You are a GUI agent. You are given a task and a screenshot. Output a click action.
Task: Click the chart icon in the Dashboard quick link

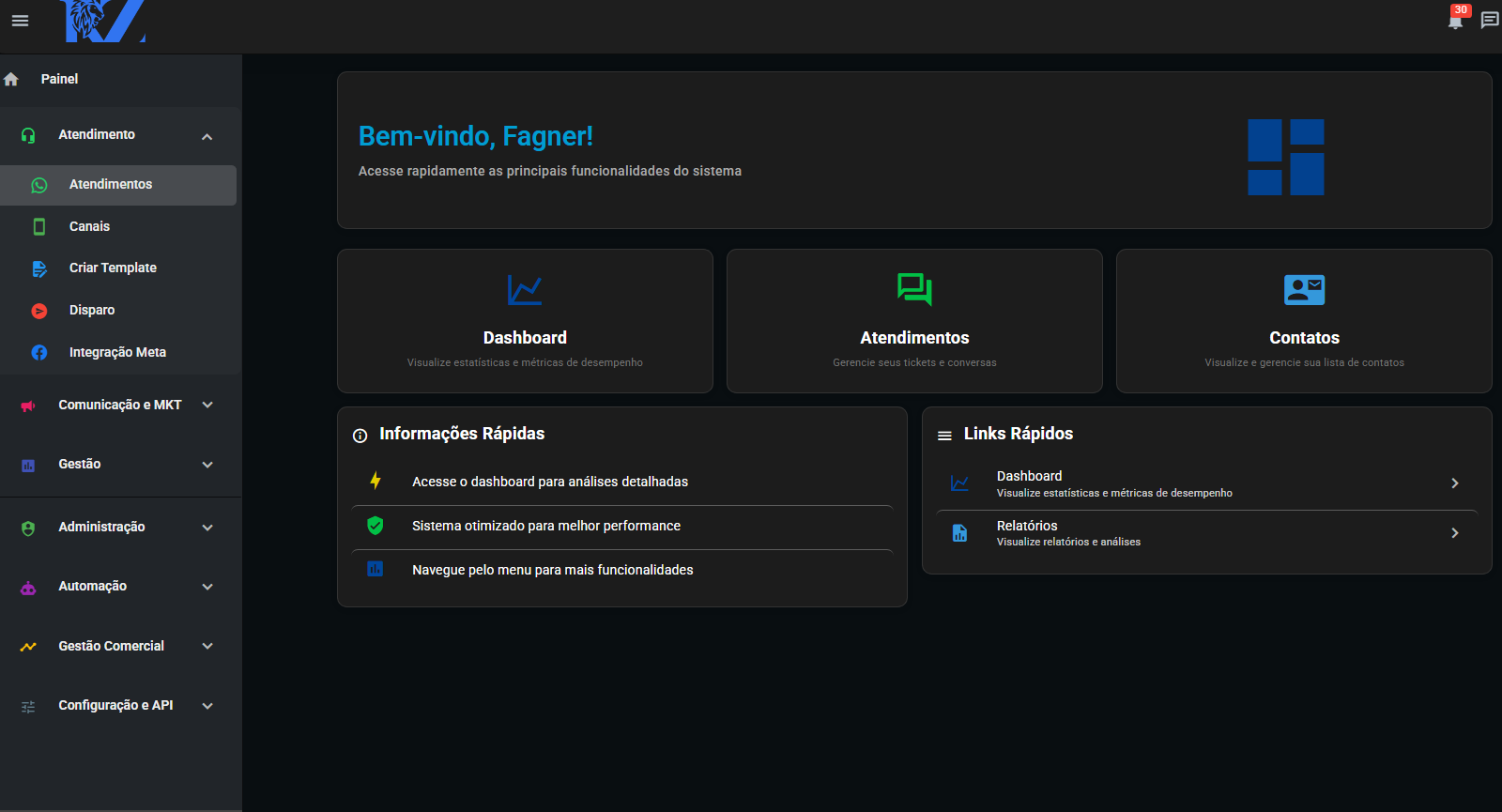959,483
